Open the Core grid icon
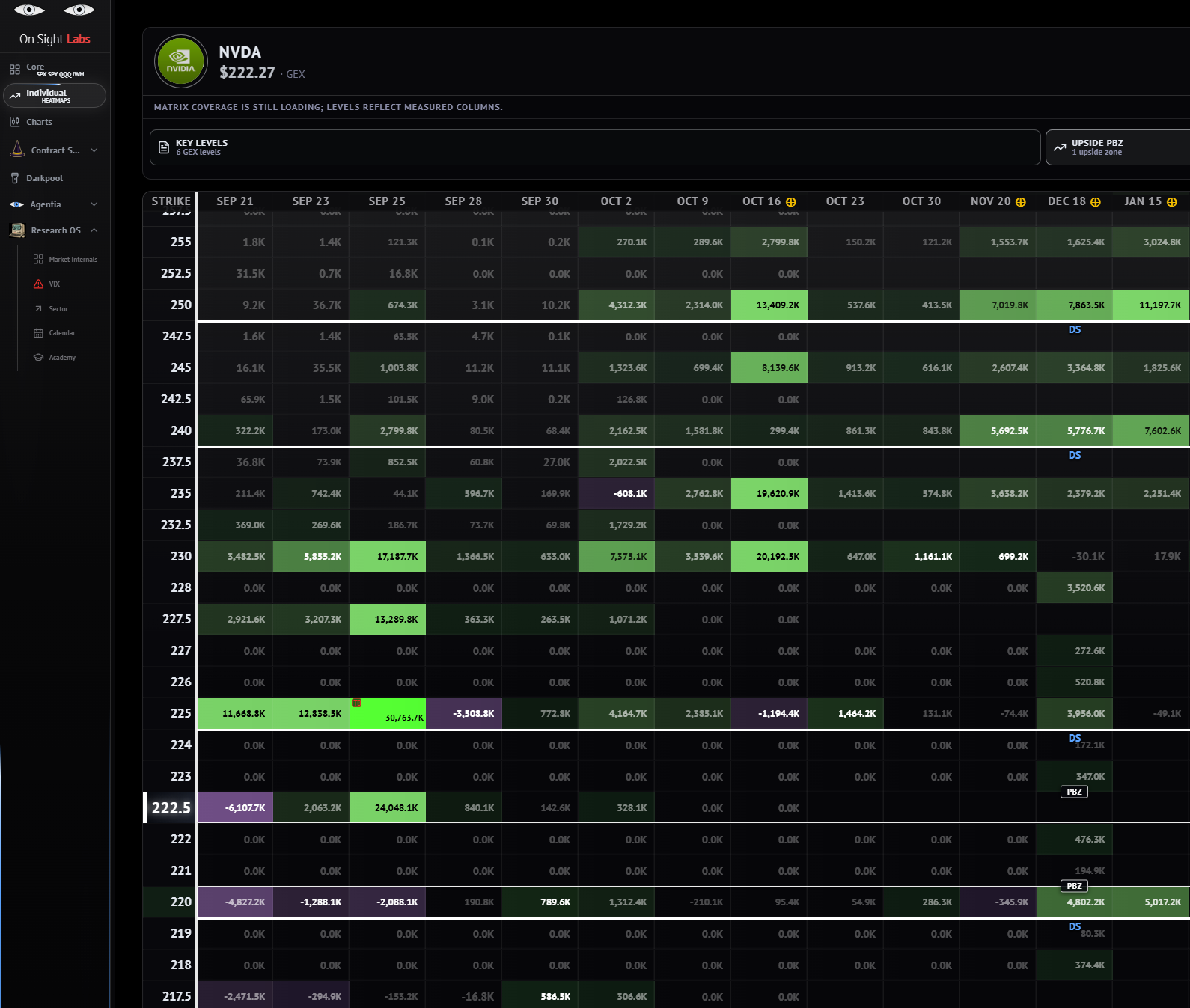Image resolution: width=1190 pixels, height=1008 pixels. click(x=15, y=70)
